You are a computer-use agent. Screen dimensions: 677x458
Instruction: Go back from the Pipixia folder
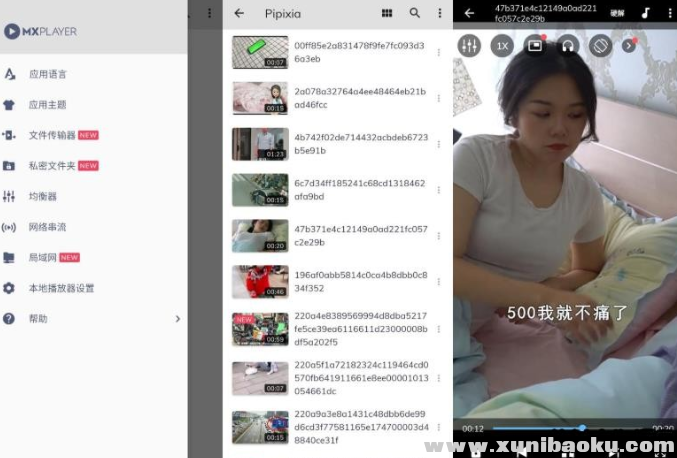(239, 14)
